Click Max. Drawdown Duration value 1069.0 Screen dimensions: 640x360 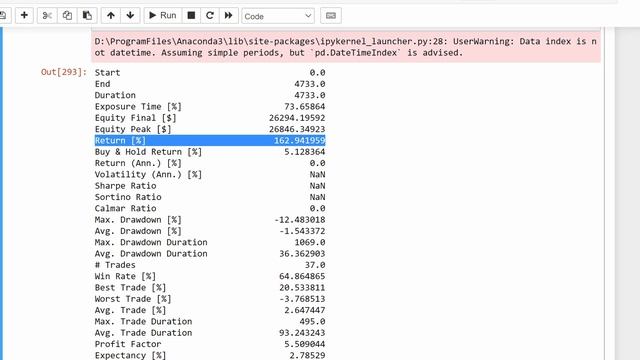[310, 242]
